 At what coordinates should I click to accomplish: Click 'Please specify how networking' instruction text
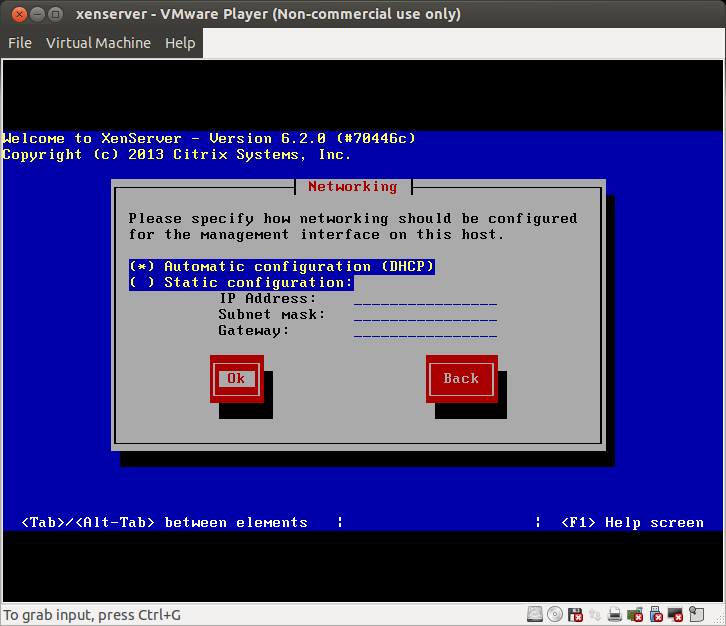pos(353,227)
